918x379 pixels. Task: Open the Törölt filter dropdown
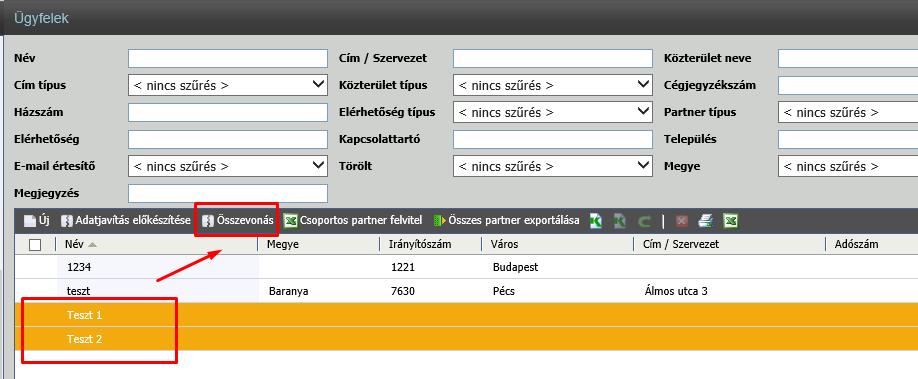553,166
